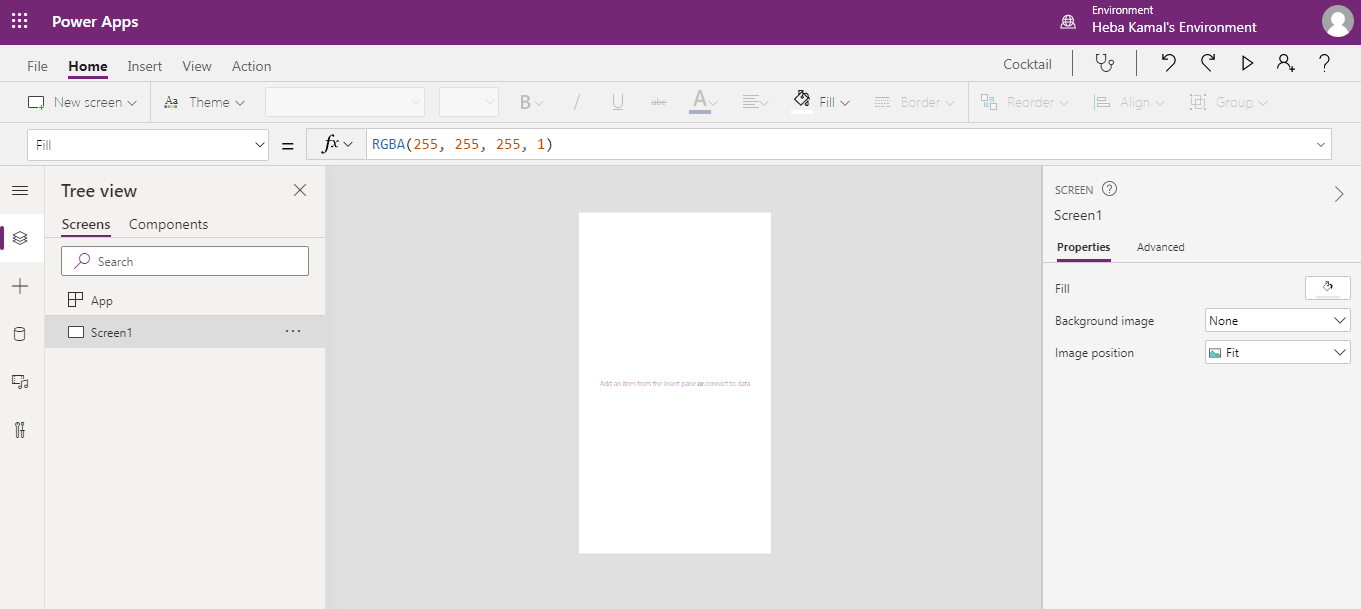The width and height of the screenshot is (1361, 609).
Task: Toggle underline formatting in the ribbon
Action: click(x=617, y=101)
